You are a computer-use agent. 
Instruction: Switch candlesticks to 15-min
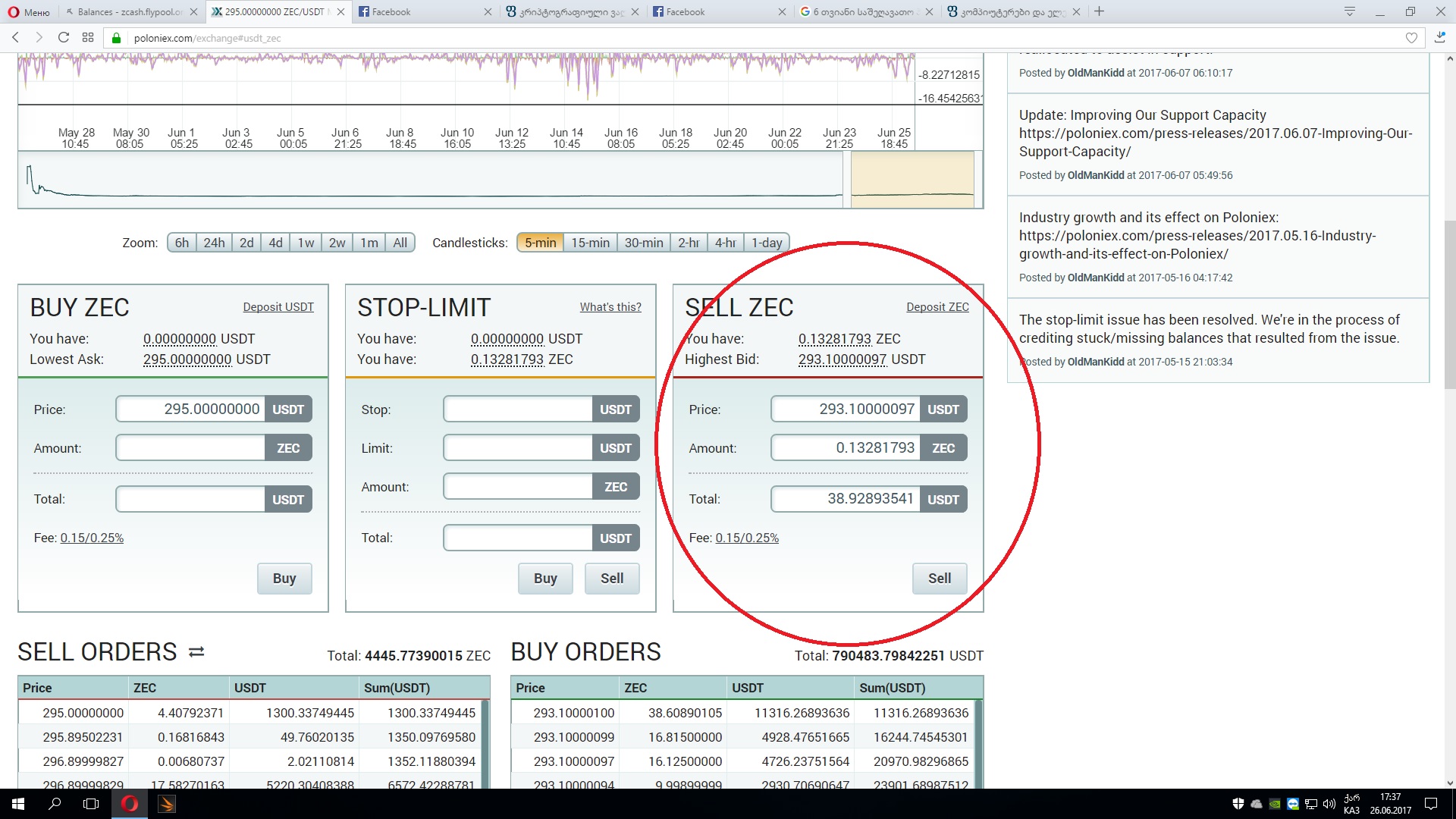[590, 243]
